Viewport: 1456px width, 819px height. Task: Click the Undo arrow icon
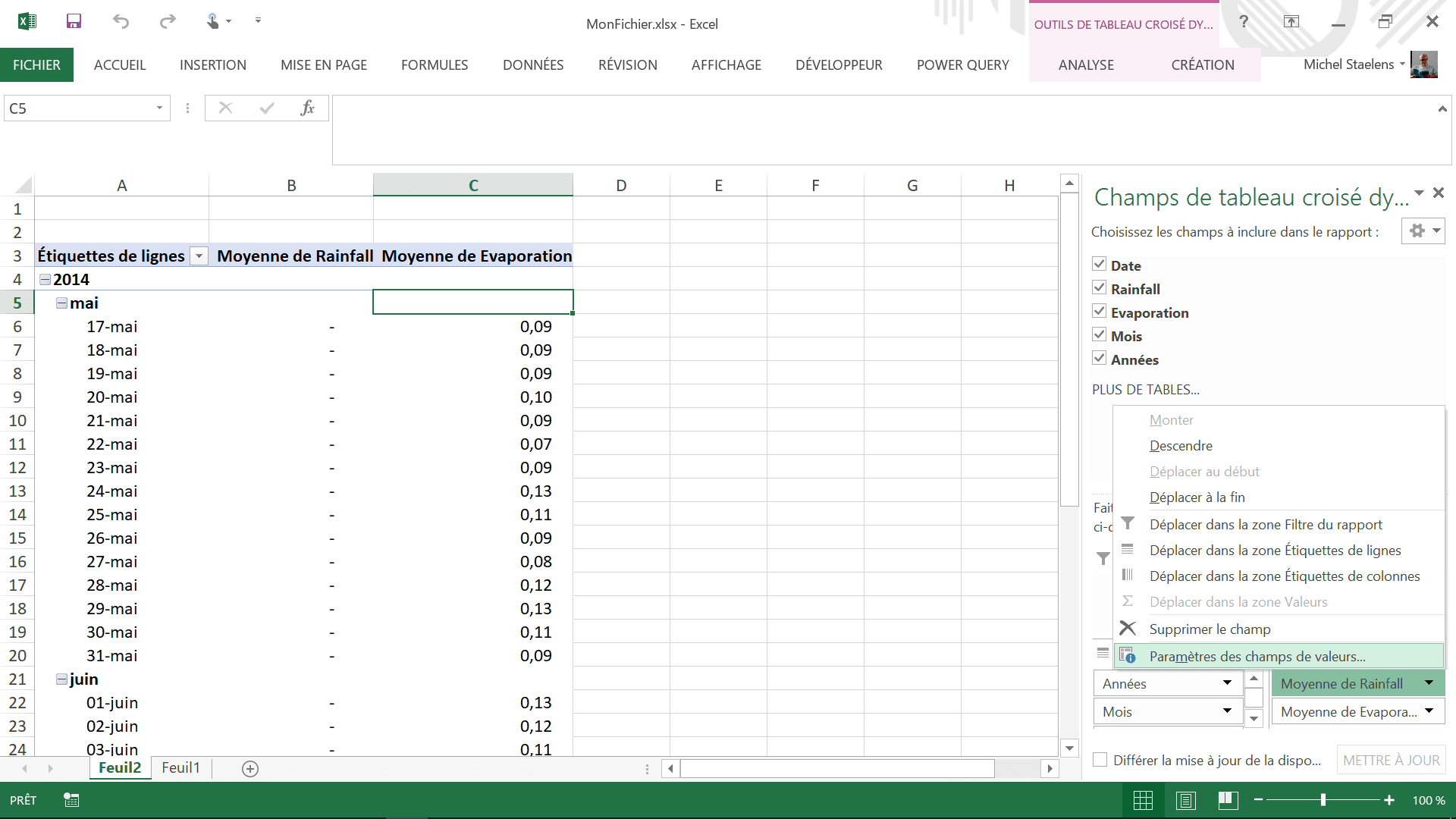[x=121, y=21]
